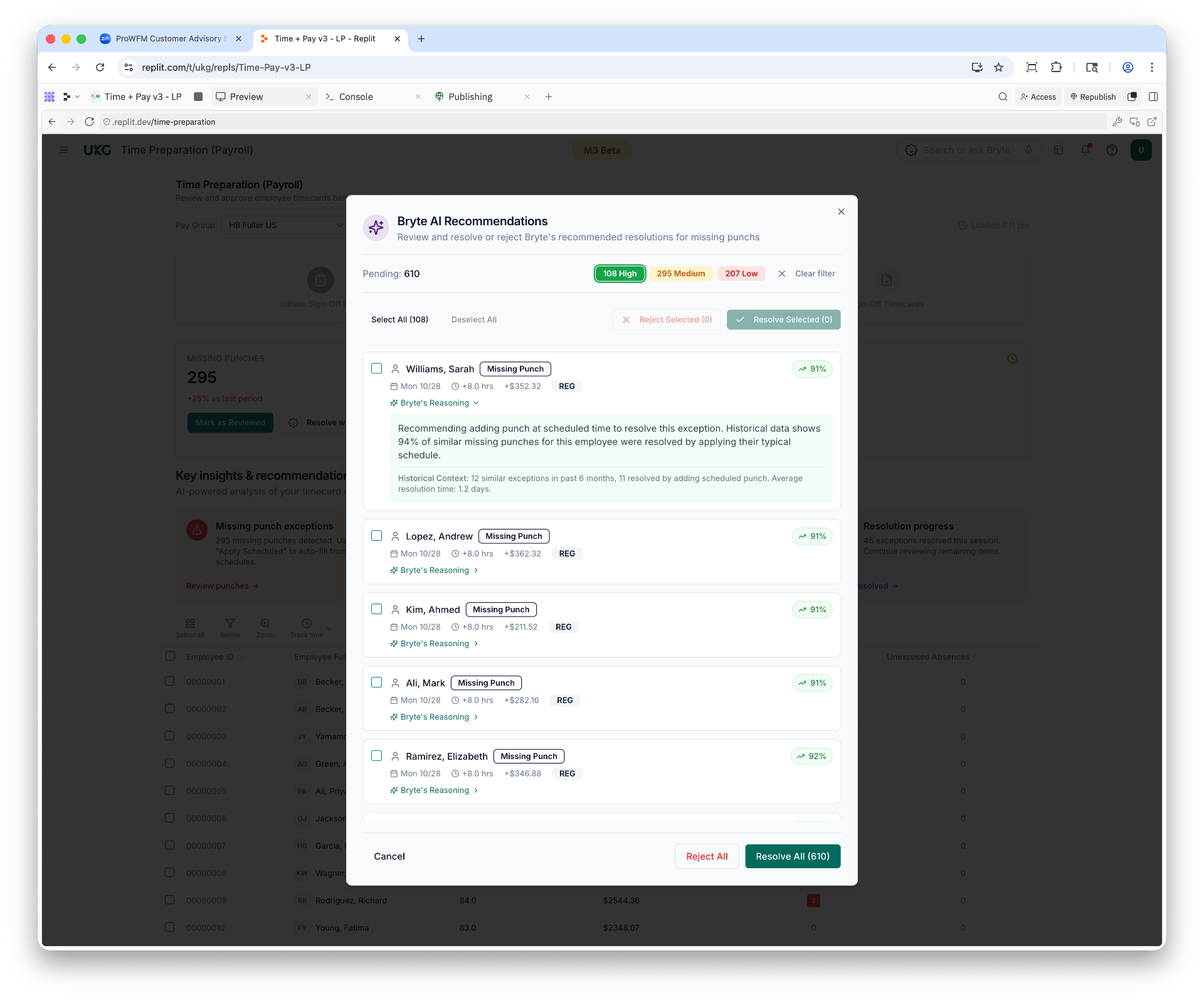This screenshot has width=1204, height=1000.
Task: Click Cancel in the dialog
Action: [x=389, y=856]
